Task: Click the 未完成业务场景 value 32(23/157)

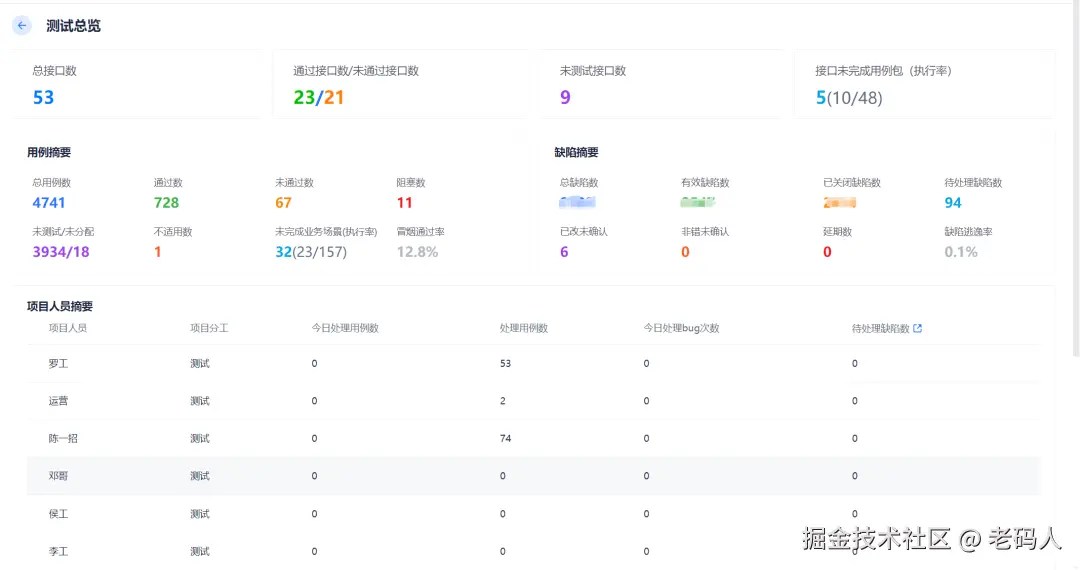Action: click(x=311, y=252)
